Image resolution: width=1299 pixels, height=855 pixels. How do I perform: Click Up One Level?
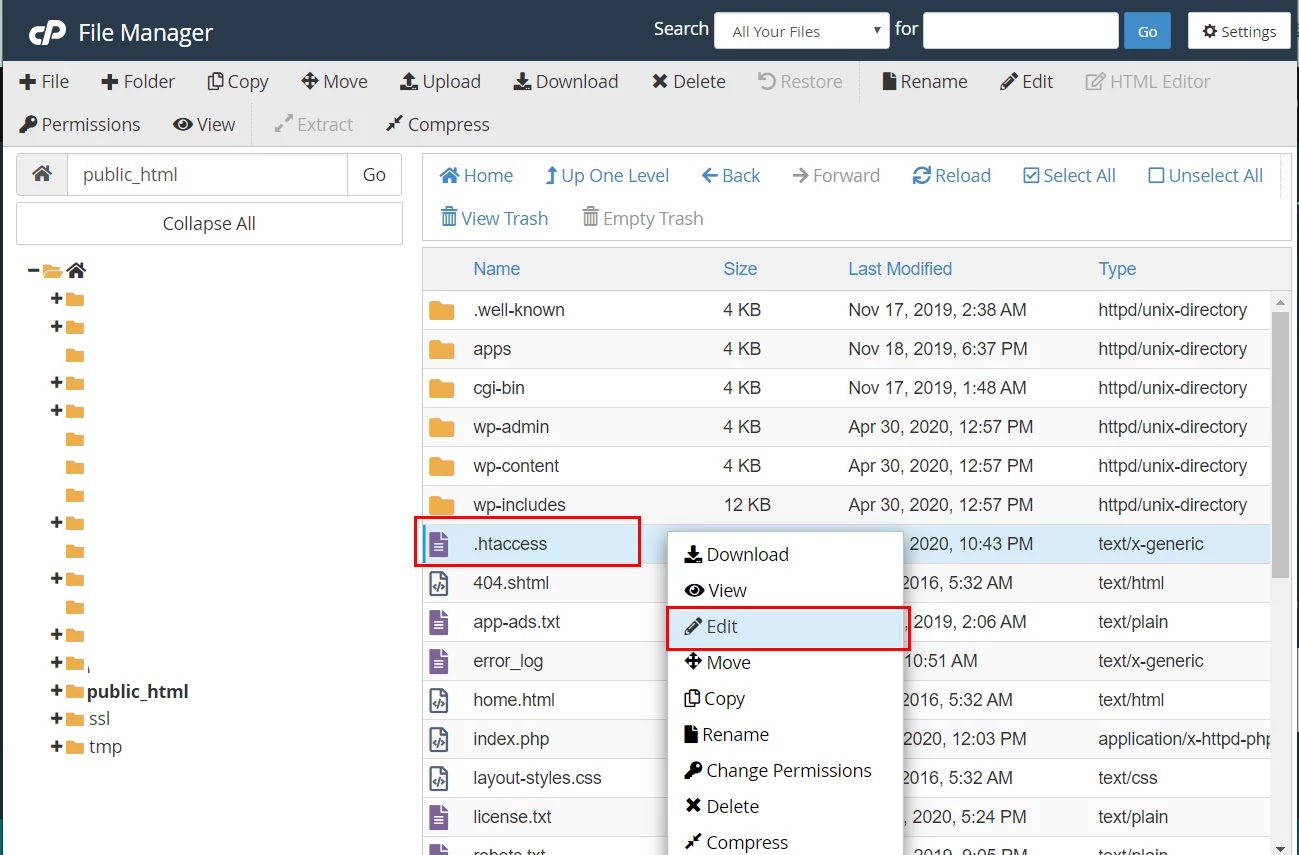point(606,176)
